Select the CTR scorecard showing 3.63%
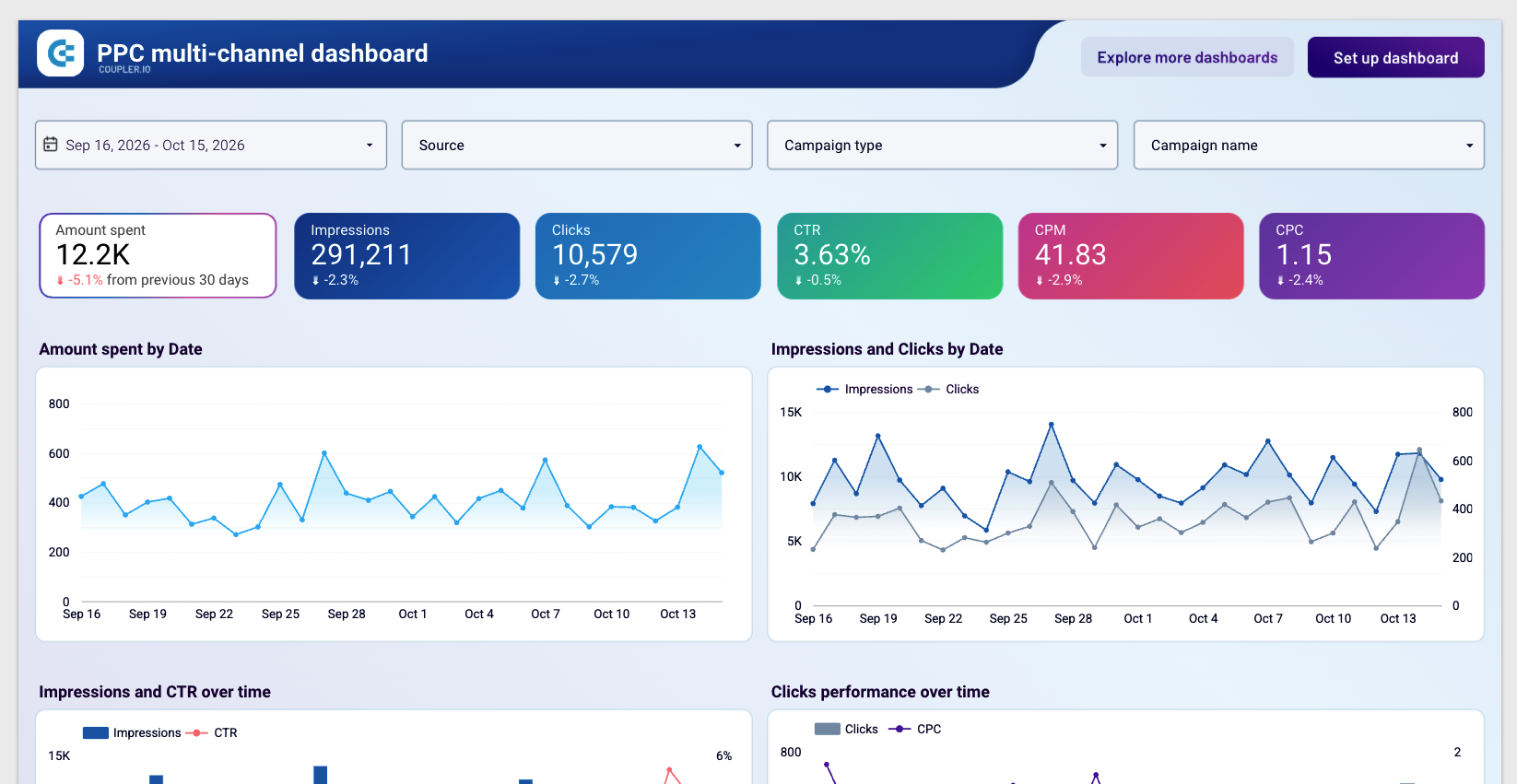Image resolution: width=1517 pixels, height=784 pixels. 889,256
